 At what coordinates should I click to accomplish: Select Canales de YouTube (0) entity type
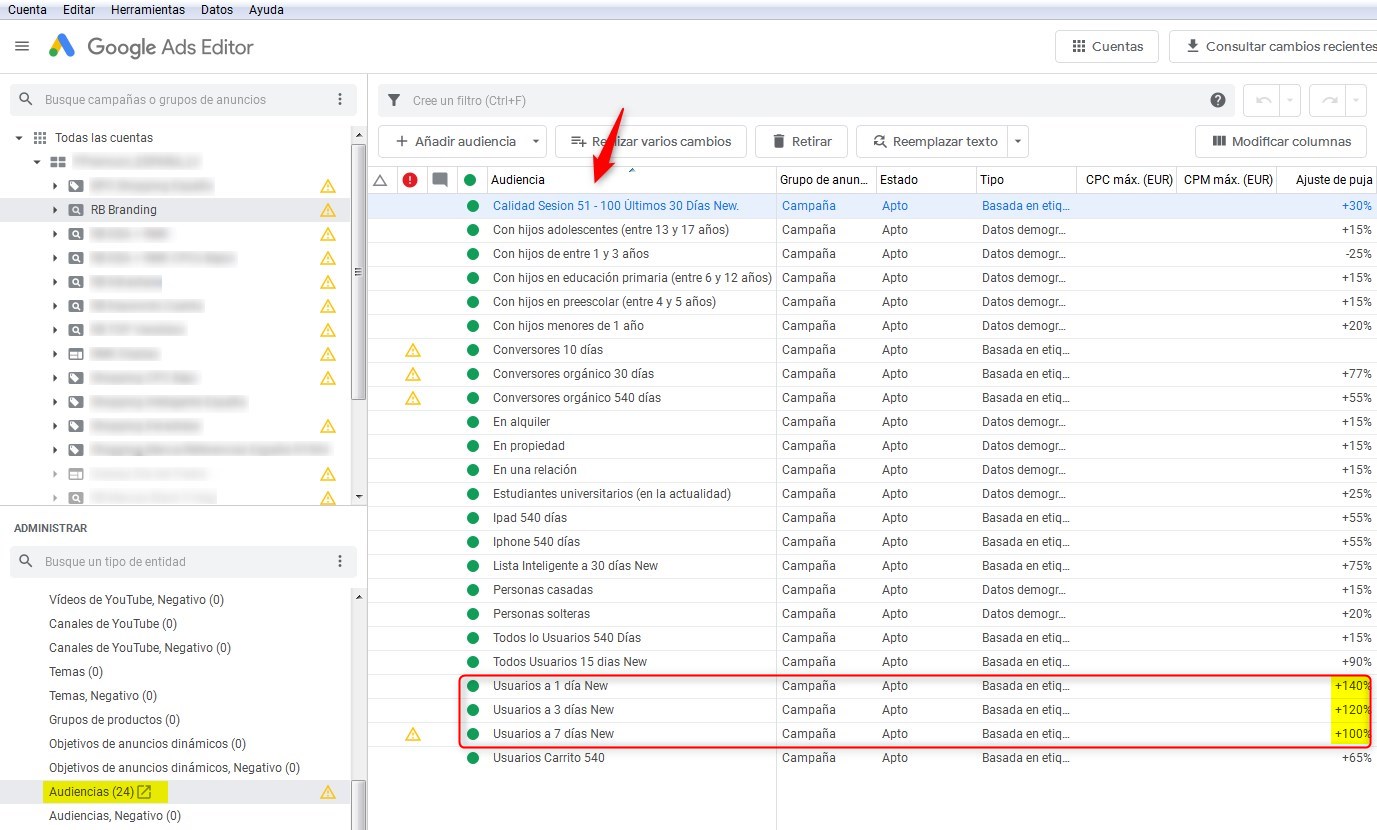click(x=113, y=624)
